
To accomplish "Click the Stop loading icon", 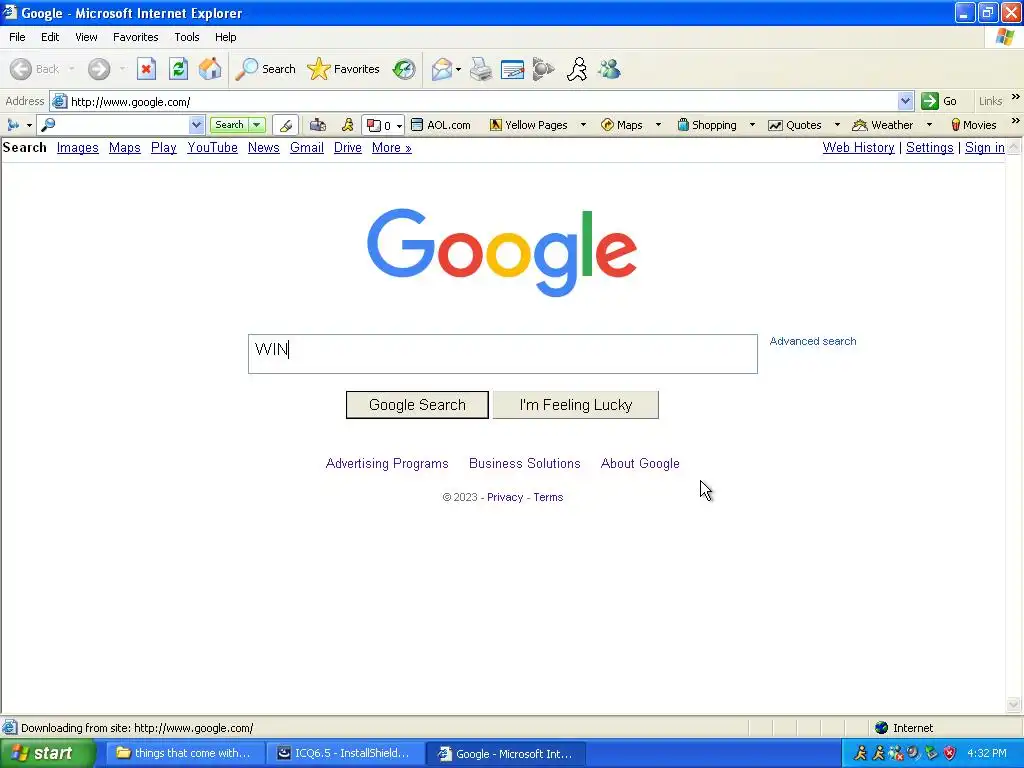I will pos(146,69).
